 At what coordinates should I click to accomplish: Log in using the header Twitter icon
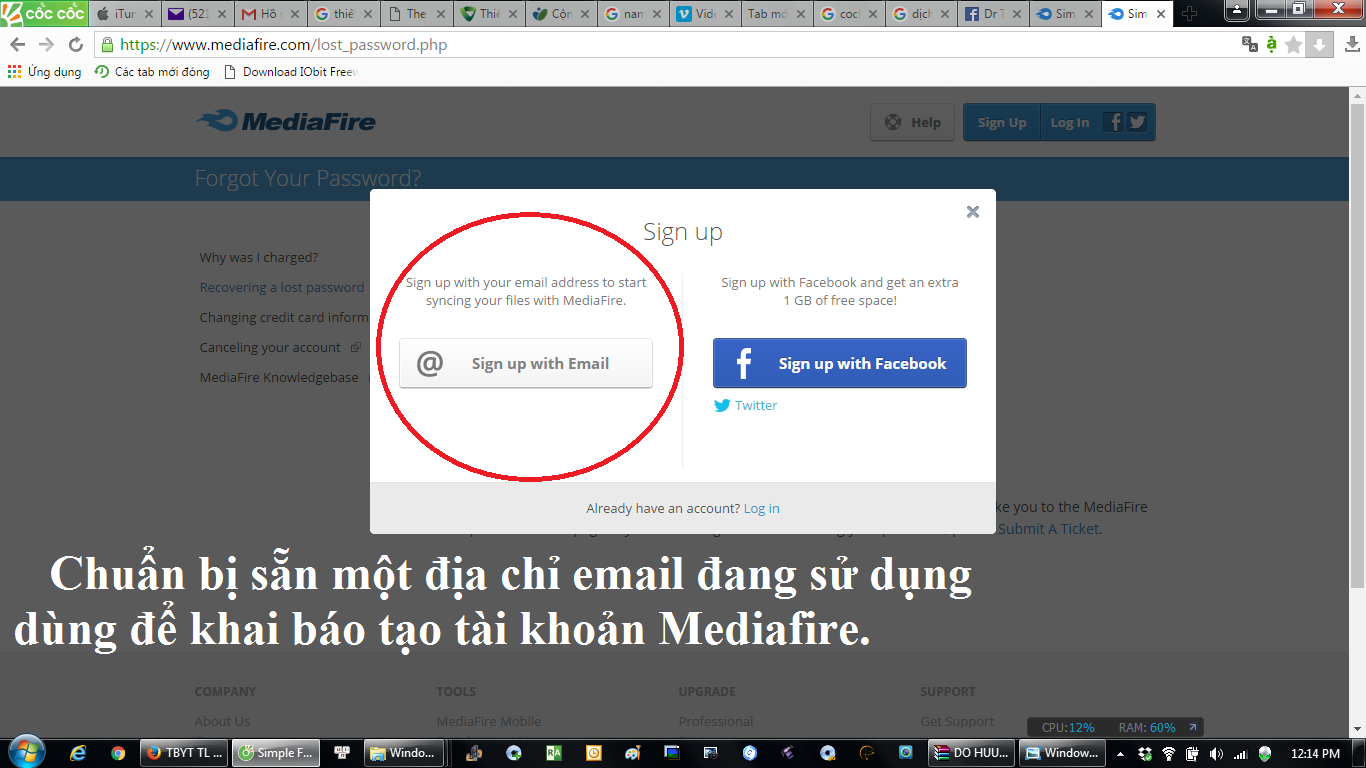(x=1137, y=122)
